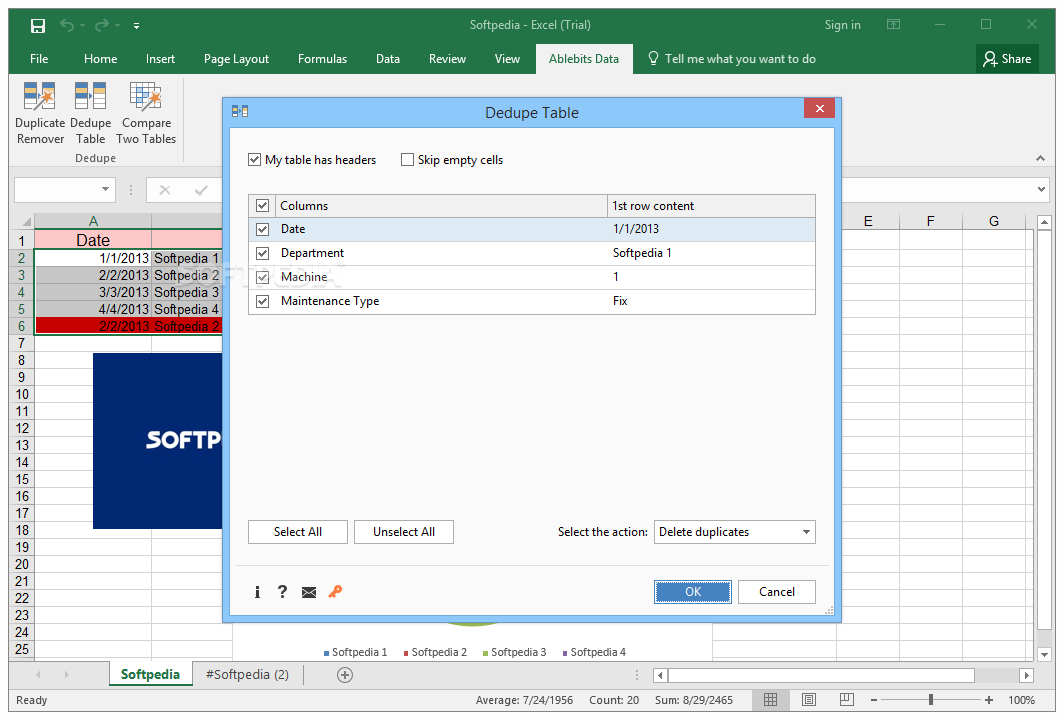Click the zoom out minus button

[874, 700]
